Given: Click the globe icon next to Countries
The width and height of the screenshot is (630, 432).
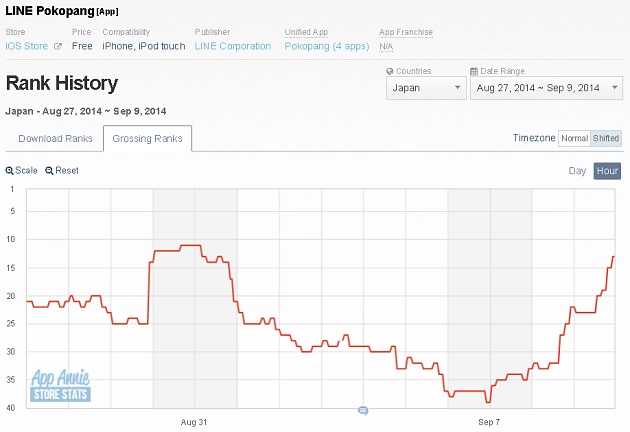Looking at the screenshot, I should click(x=389, y=71).
